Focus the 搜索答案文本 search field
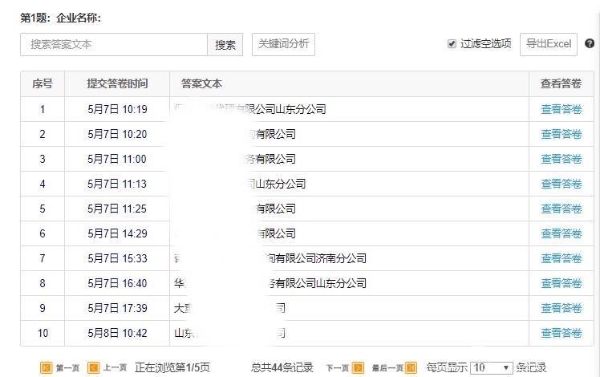This screenshot has height=377, width=600. (114, 45)
